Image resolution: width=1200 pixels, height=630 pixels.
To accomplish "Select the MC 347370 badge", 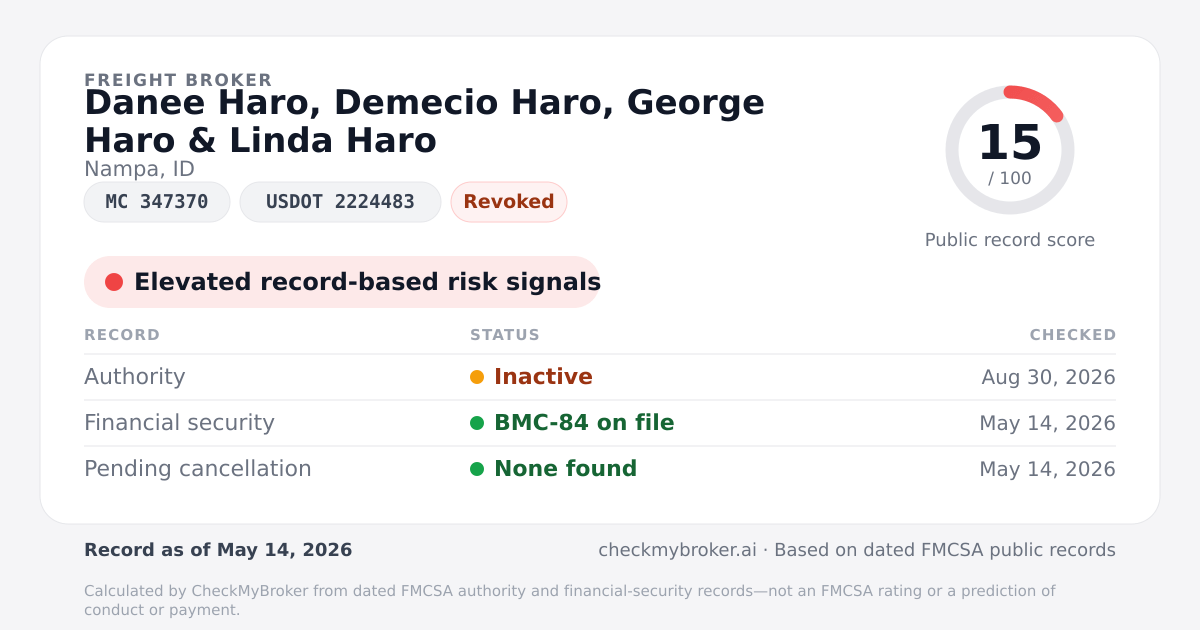I will (x=157, y=202).
